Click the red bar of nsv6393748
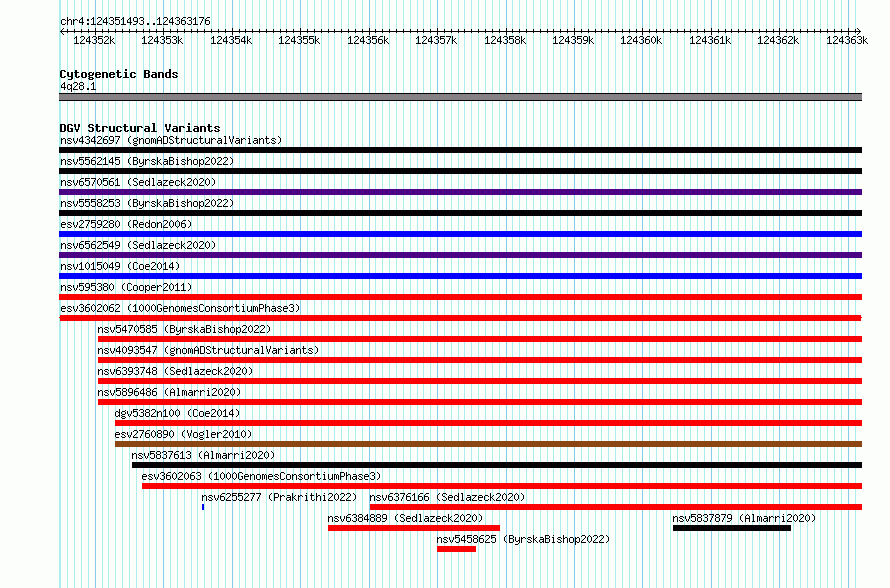The height and width of the screenshot is (588, 890). [480, 381]
